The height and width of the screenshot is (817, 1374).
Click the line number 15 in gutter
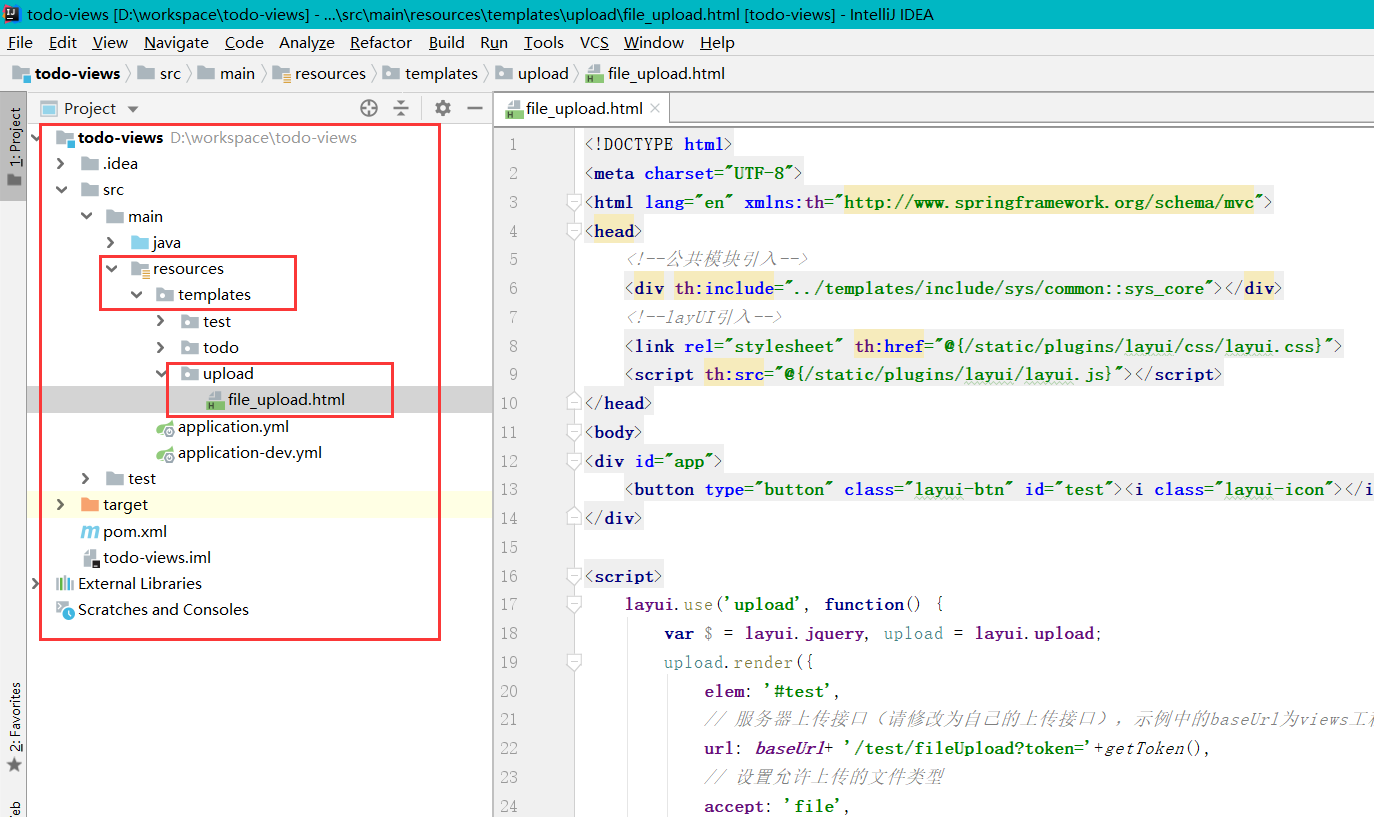(510, 547)
